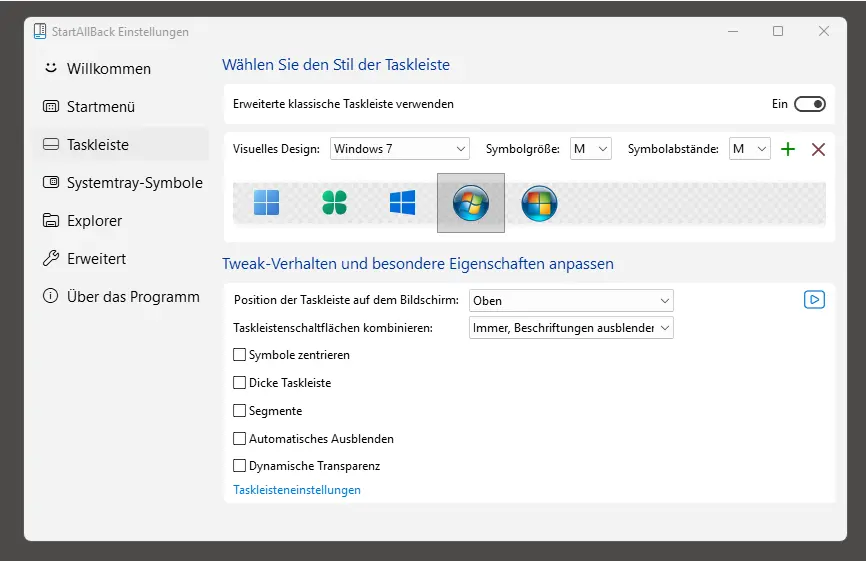The height and width of the screenshot is (561, 866).
Task: Go to Über das Programm page
Action: (x=132, y=297)
